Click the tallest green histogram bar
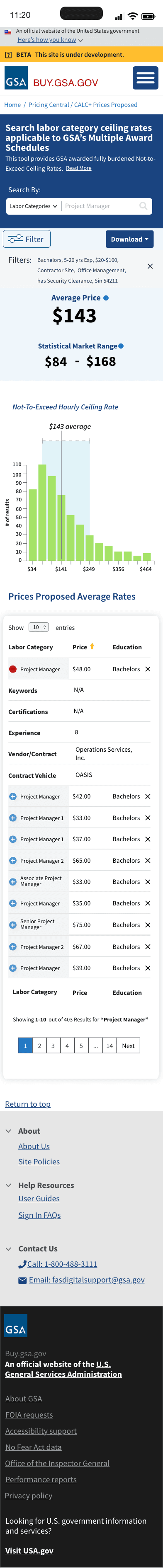Image resolution: width=163 pixels, height=1568 pixels. click(42, 513)
